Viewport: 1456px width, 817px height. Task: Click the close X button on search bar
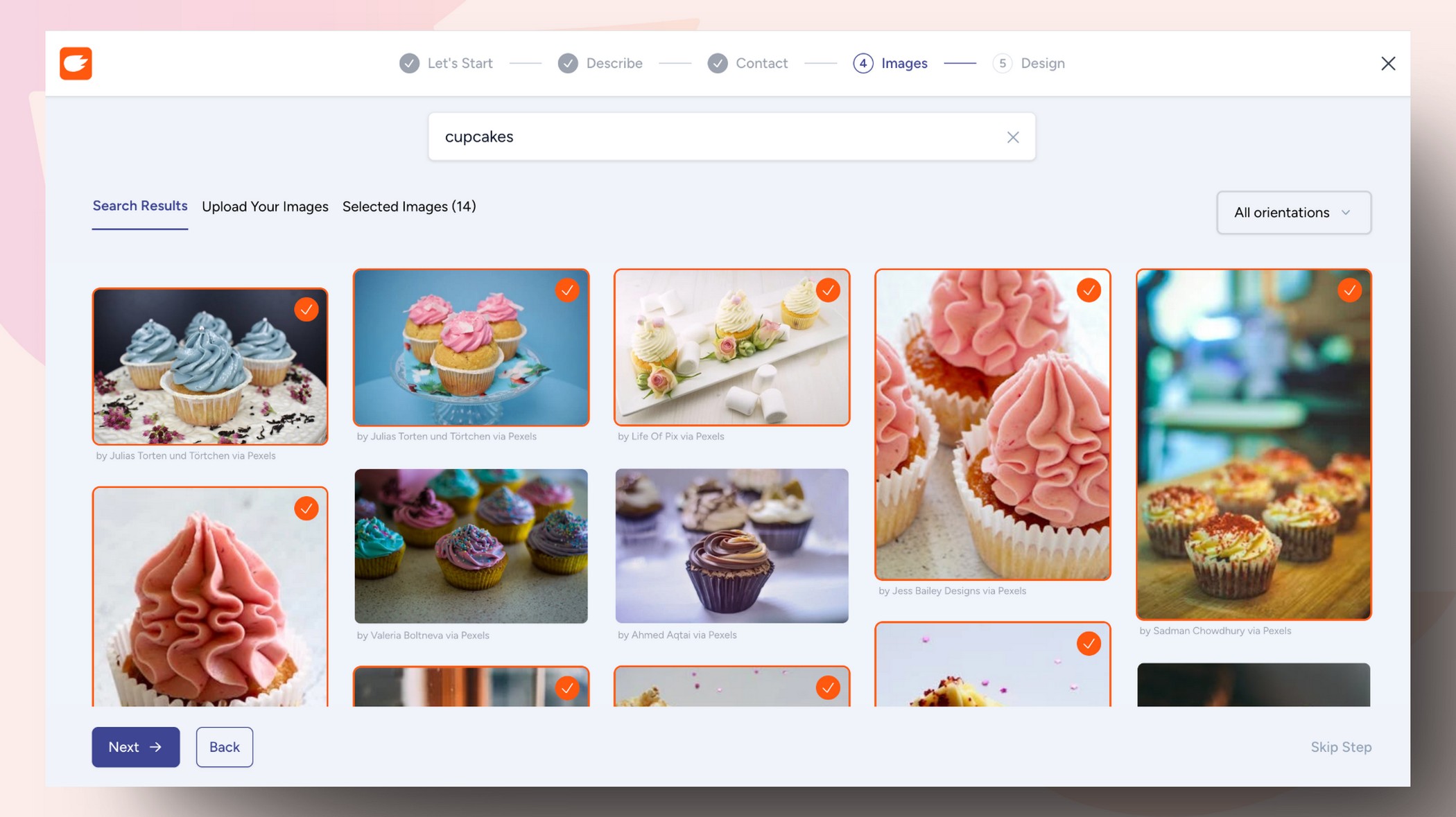coord(1013,136)
